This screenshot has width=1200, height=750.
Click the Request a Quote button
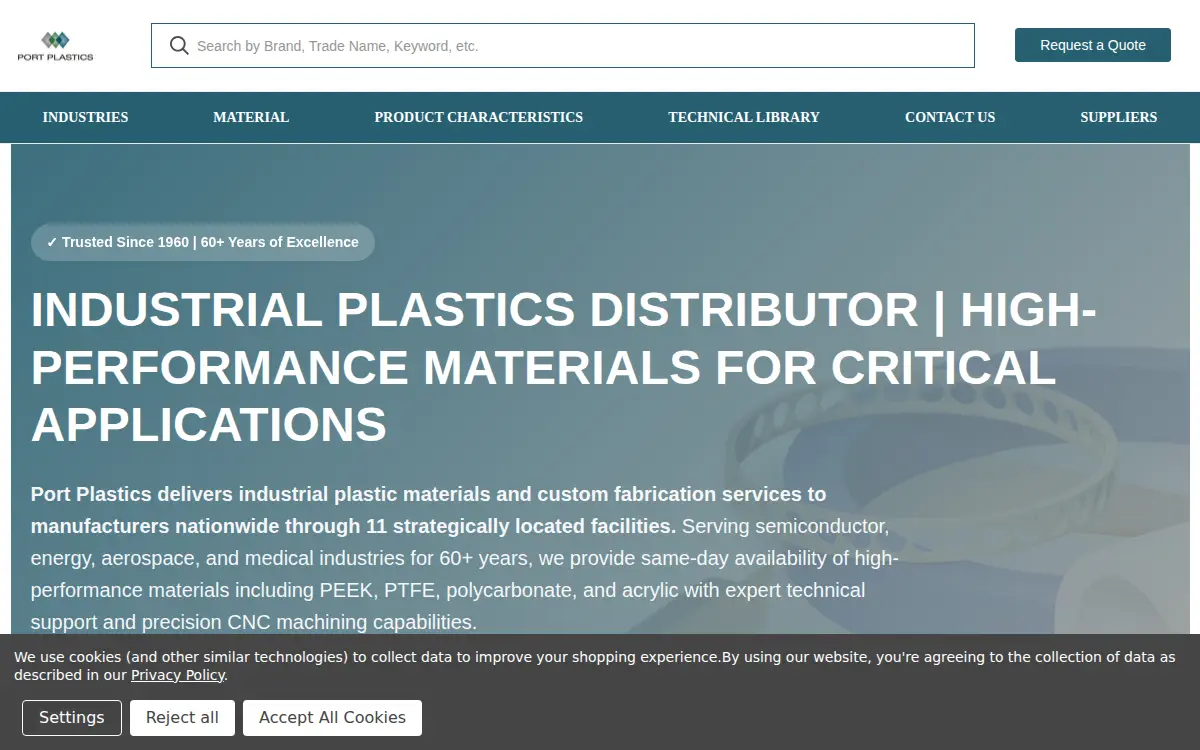pyautogui.click(x=1093, y=45)
